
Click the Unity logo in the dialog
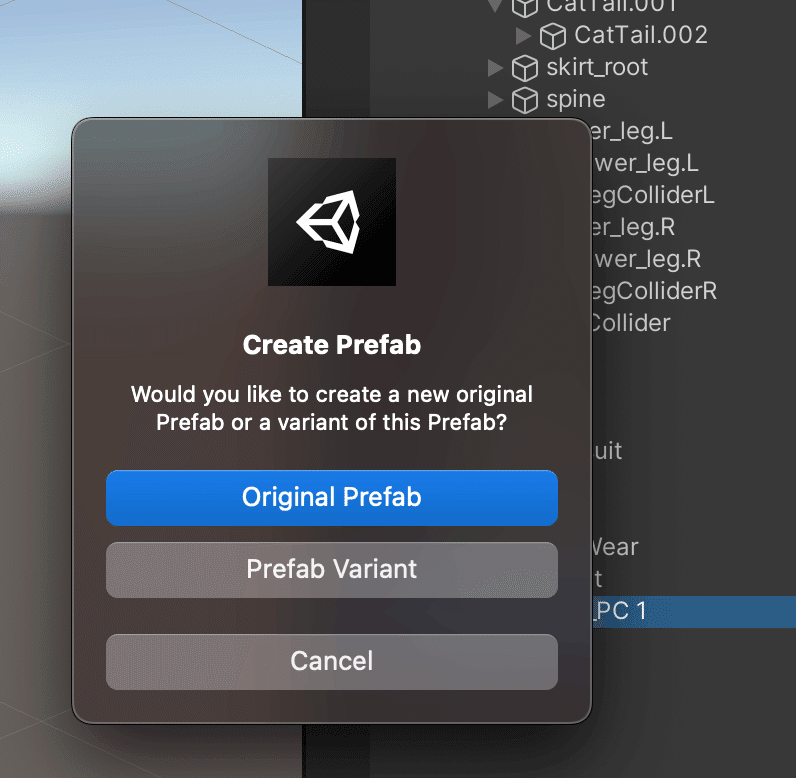pos(331,221)
